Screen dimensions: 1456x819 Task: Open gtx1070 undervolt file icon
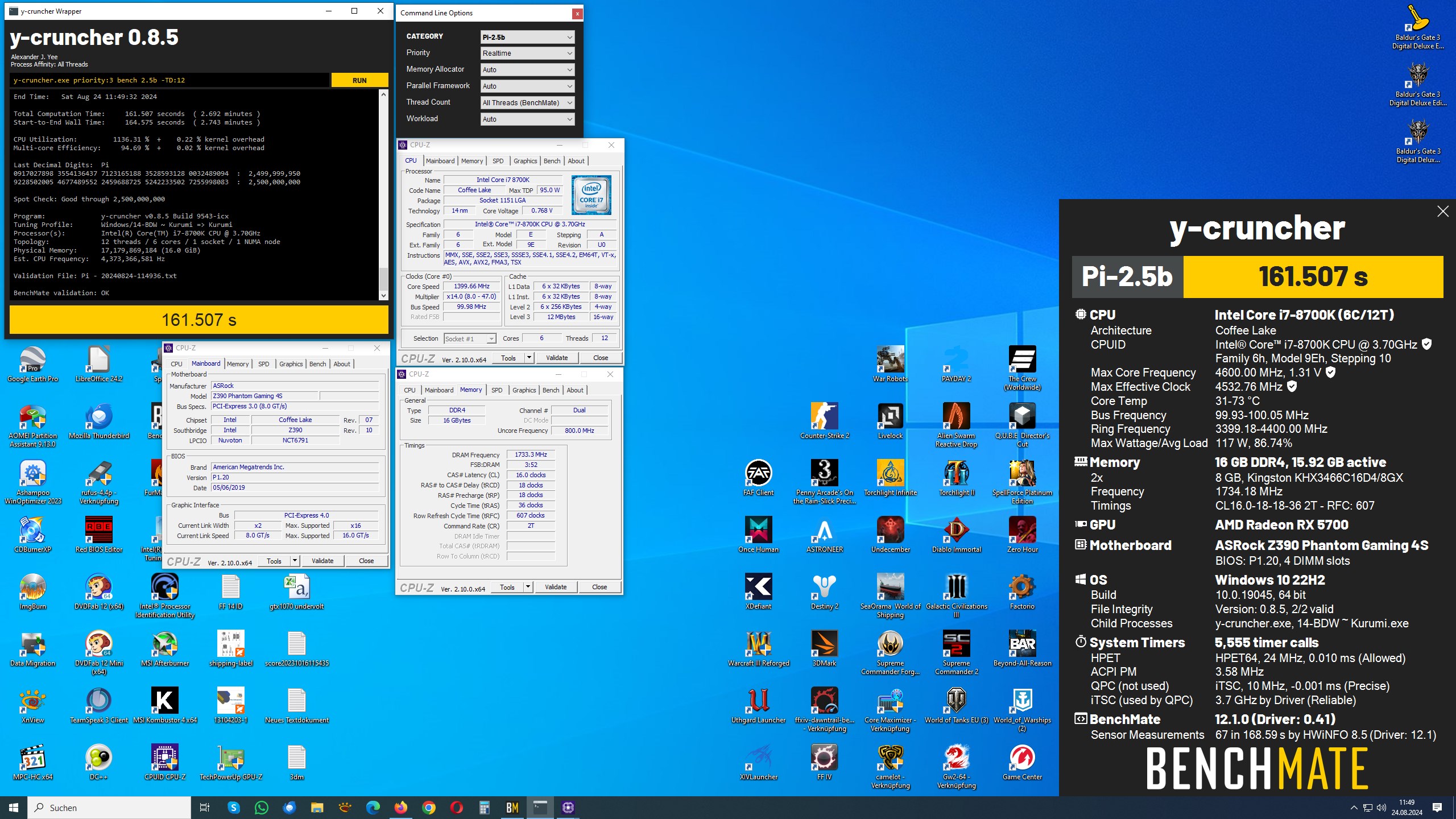[297, 592]
